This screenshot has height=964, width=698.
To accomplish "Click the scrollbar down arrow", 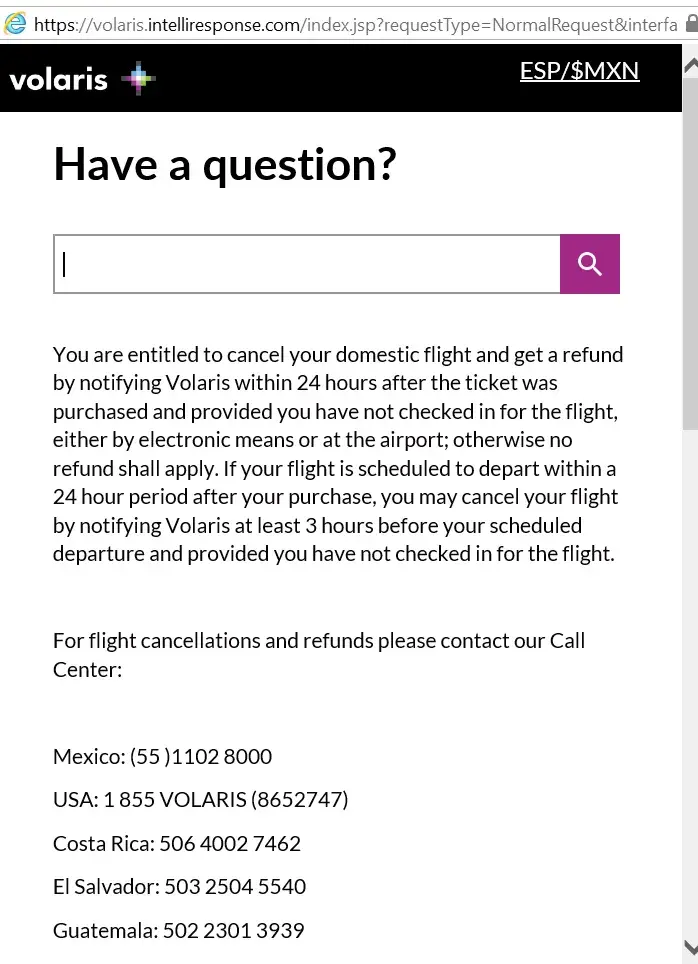I will 690,946.
